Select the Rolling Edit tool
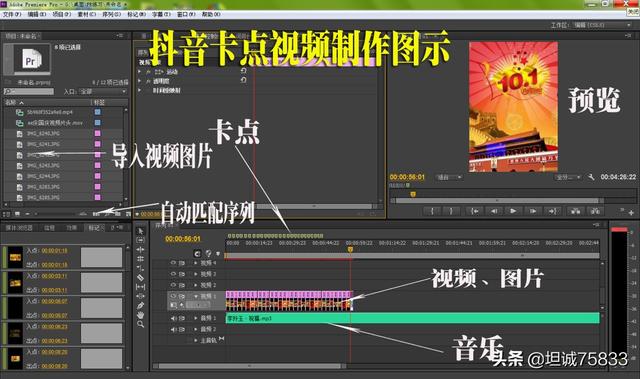 point(140,259)
